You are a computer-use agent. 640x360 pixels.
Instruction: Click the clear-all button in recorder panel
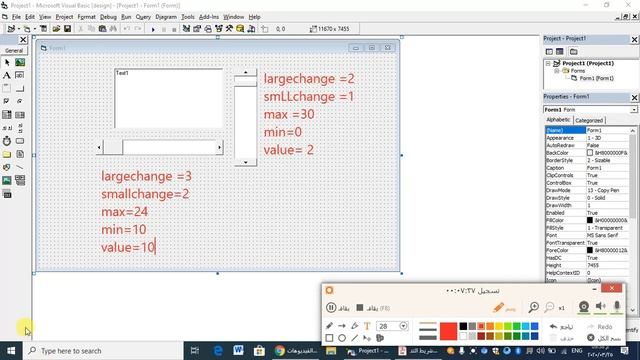tap(603, 338)
